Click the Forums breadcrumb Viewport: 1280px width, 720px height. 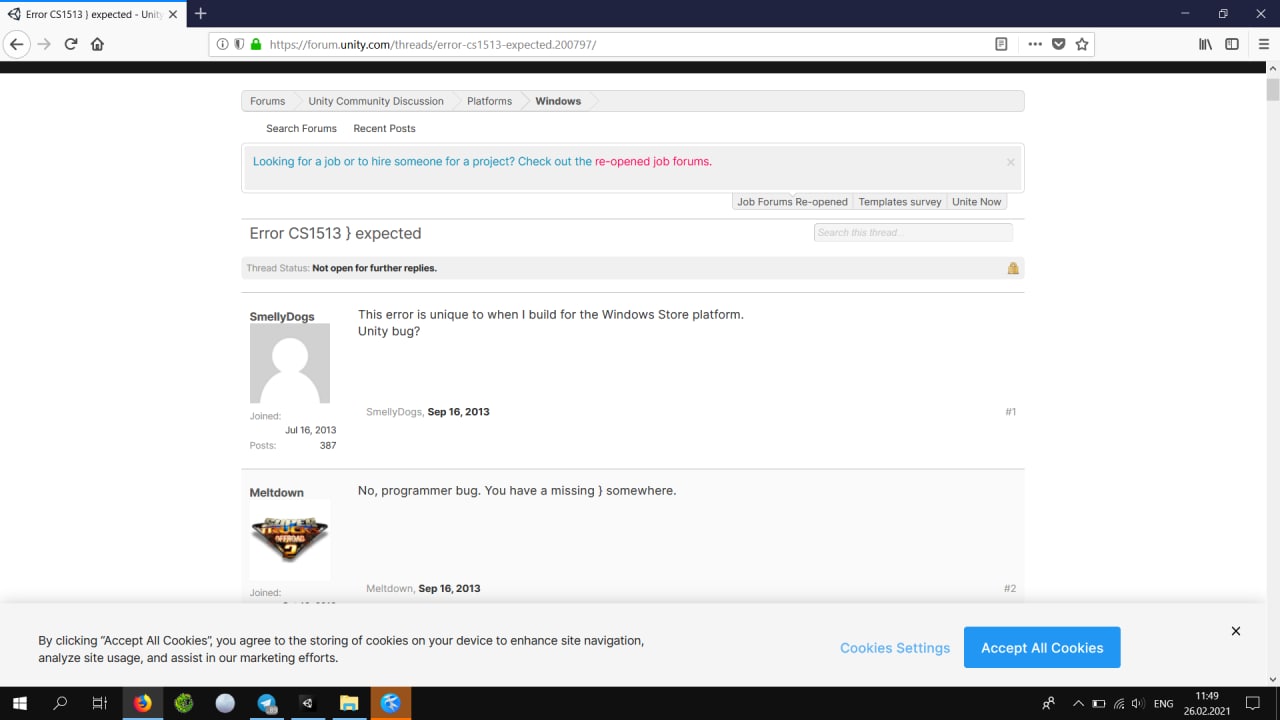[x=267, y=101]
